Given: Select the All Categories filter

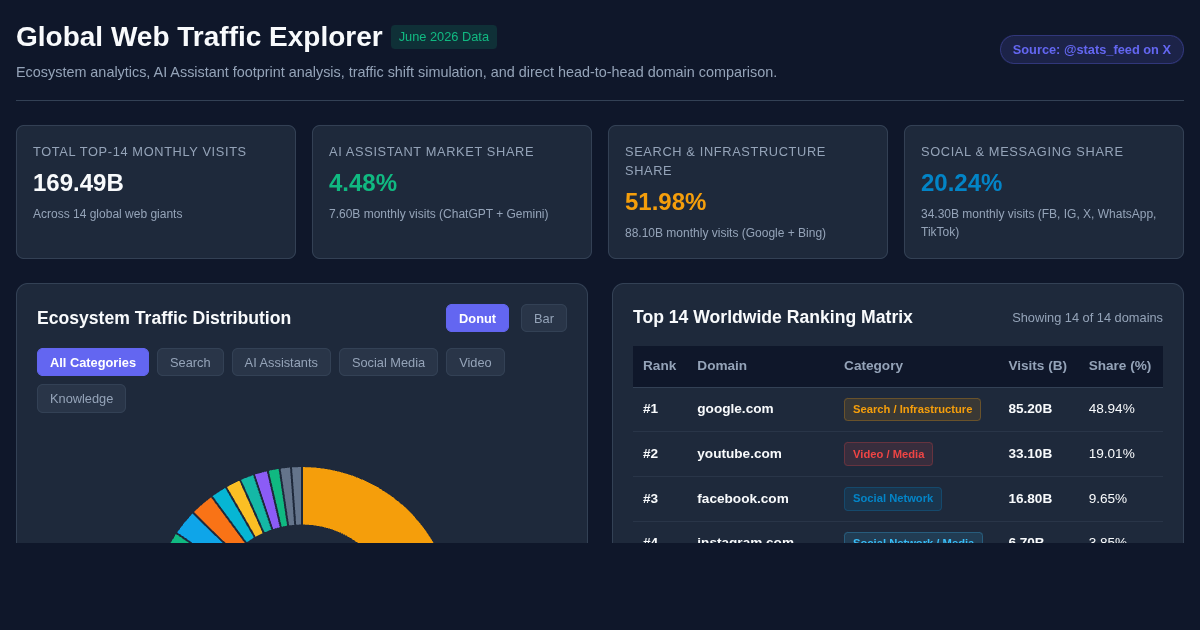Looking at the screenshot, I should tap(93, 362).
